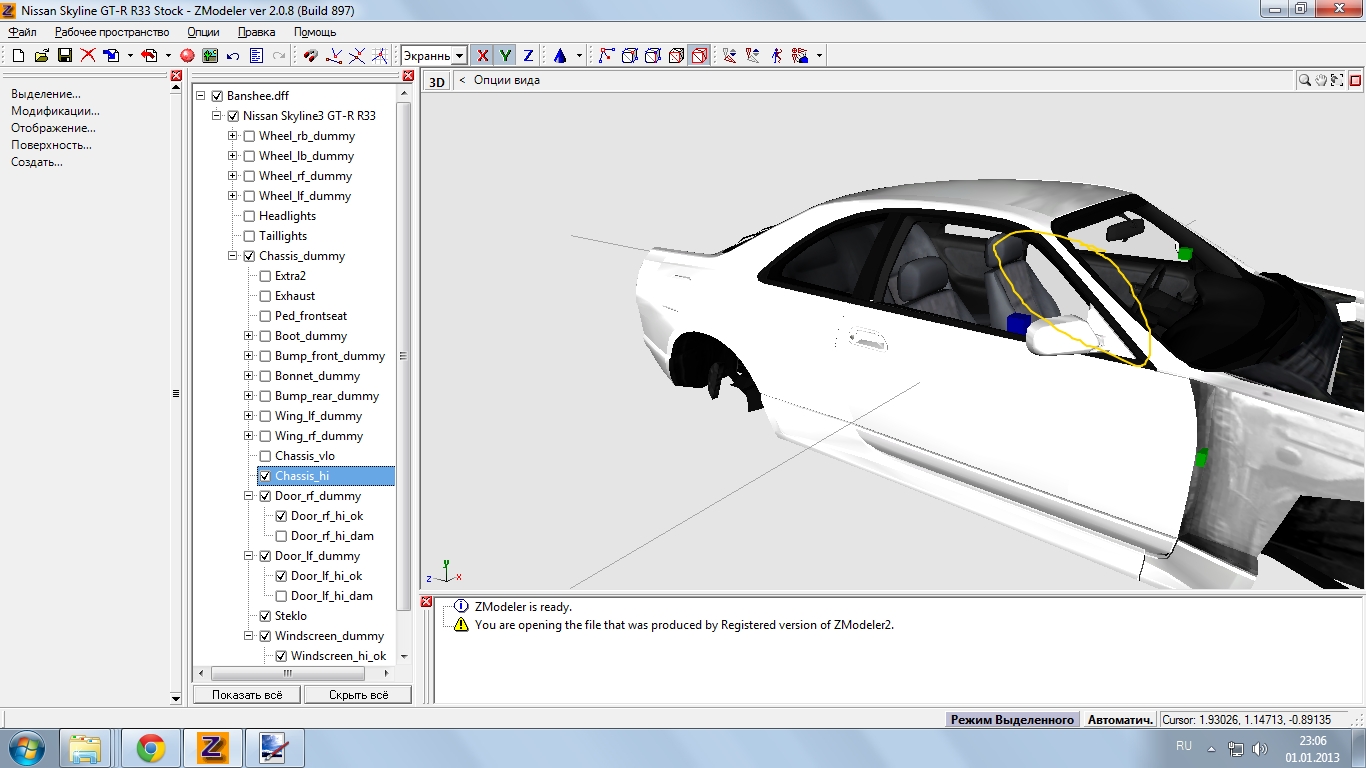Open the Файл menu

pyautogui.click(x=22, y=32)
